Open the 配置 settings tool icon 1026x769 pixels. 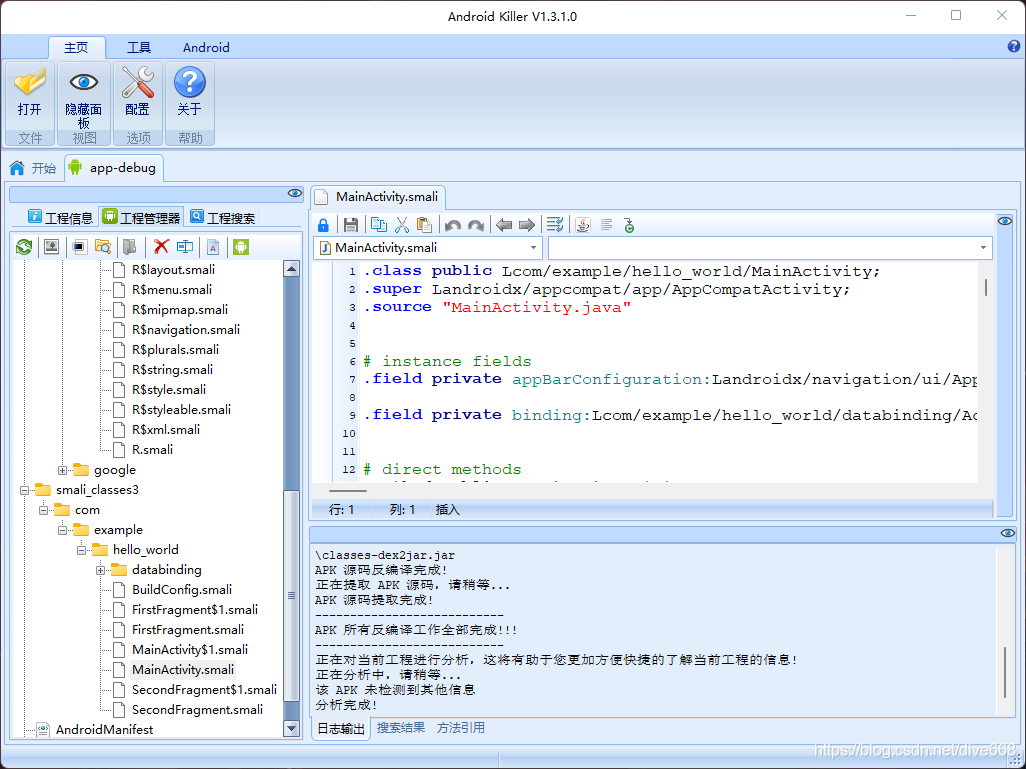click(x=137, y=84)
